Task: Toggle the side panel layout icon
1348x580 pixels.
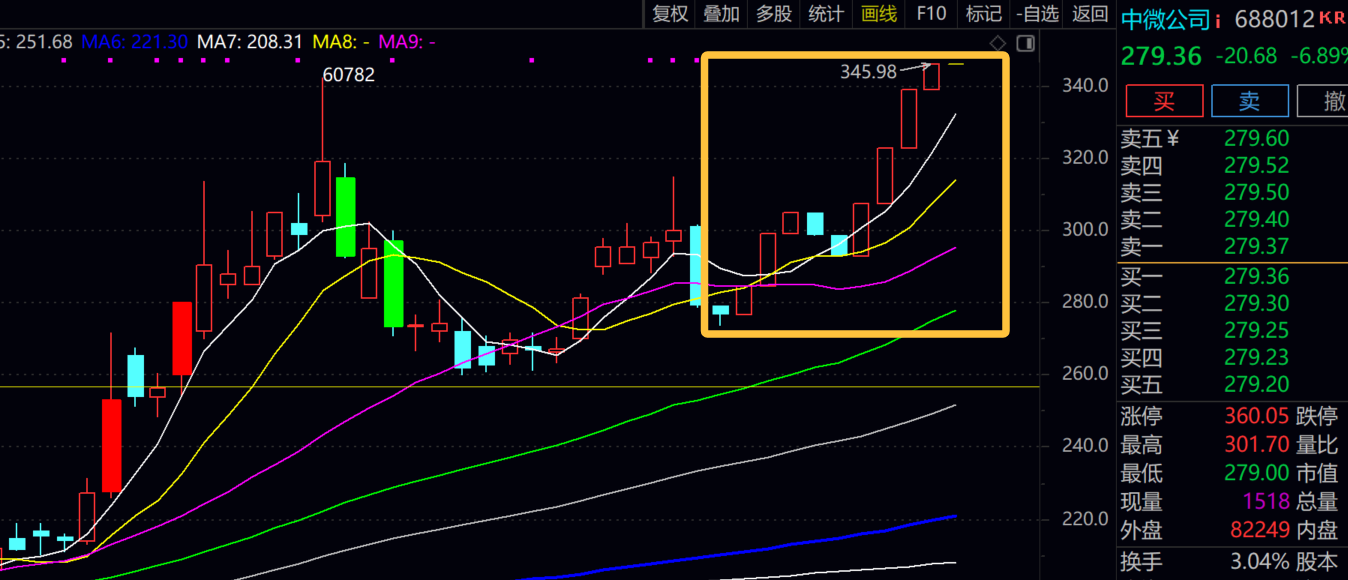Action: [x=1025, y=43]
